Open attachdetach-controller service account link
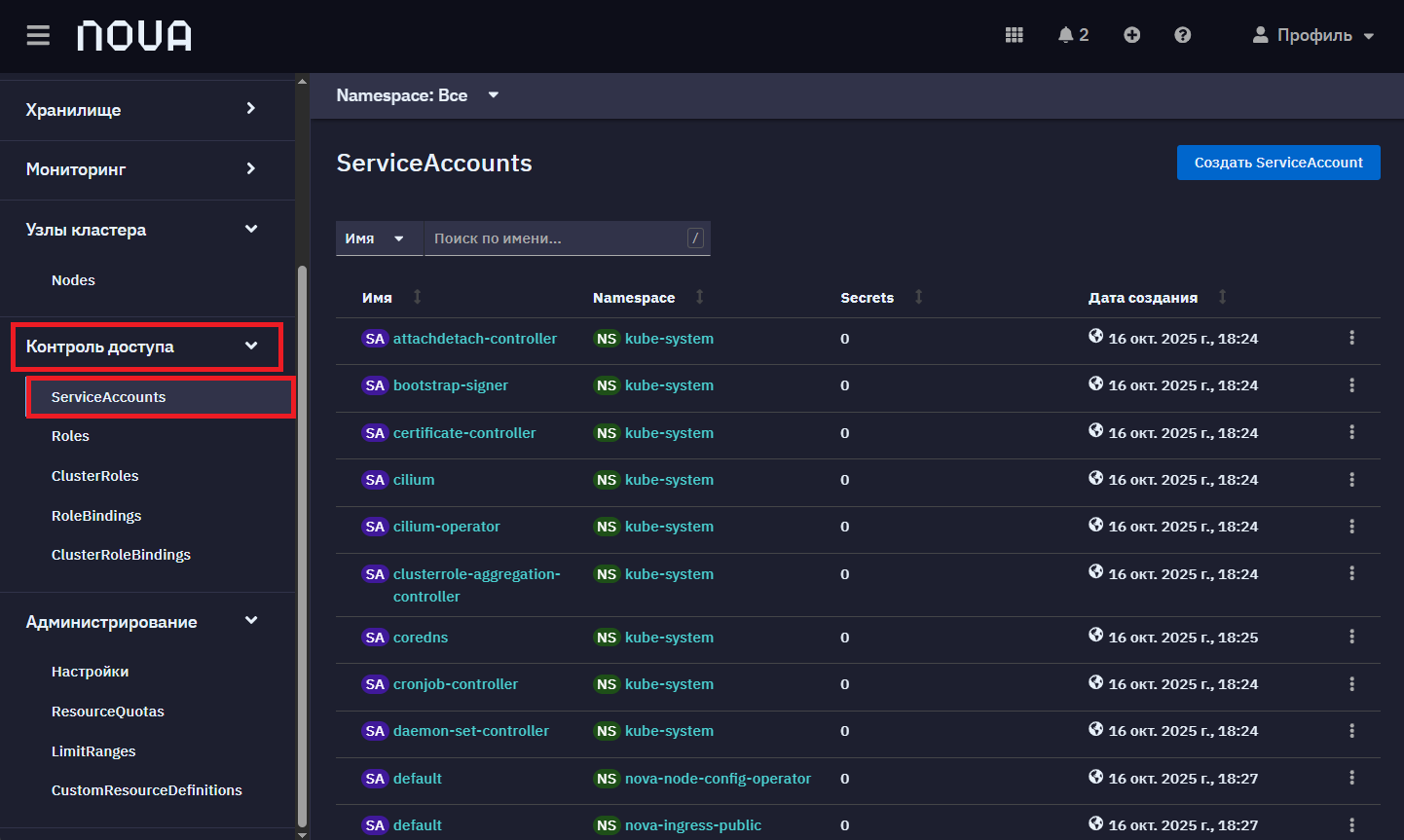The image size is (1404, 840). pos(475,339)
